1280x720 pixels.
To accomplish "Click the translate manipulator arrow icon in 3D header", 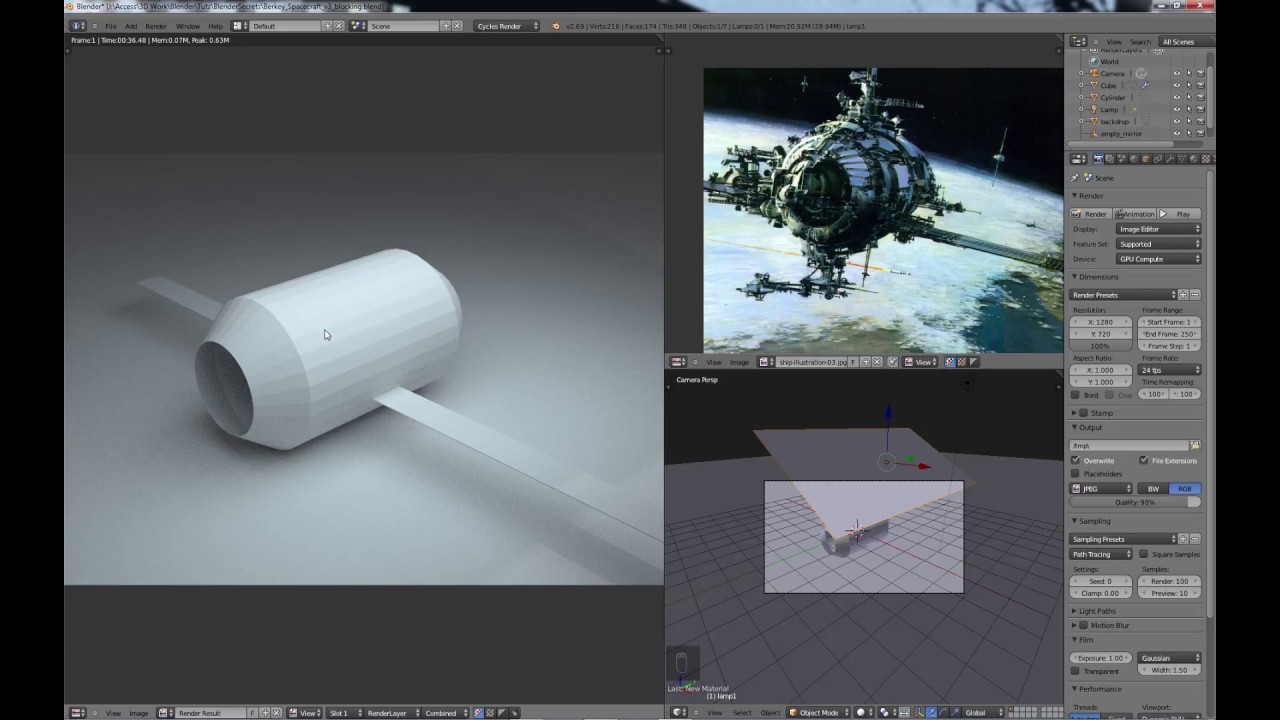I will point(931,712).
